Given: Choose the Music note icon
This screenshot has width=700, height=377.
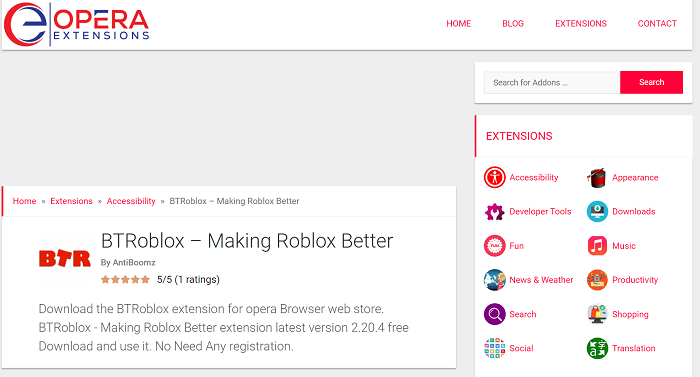Looking at the screenshot, I should click(597, 246).
